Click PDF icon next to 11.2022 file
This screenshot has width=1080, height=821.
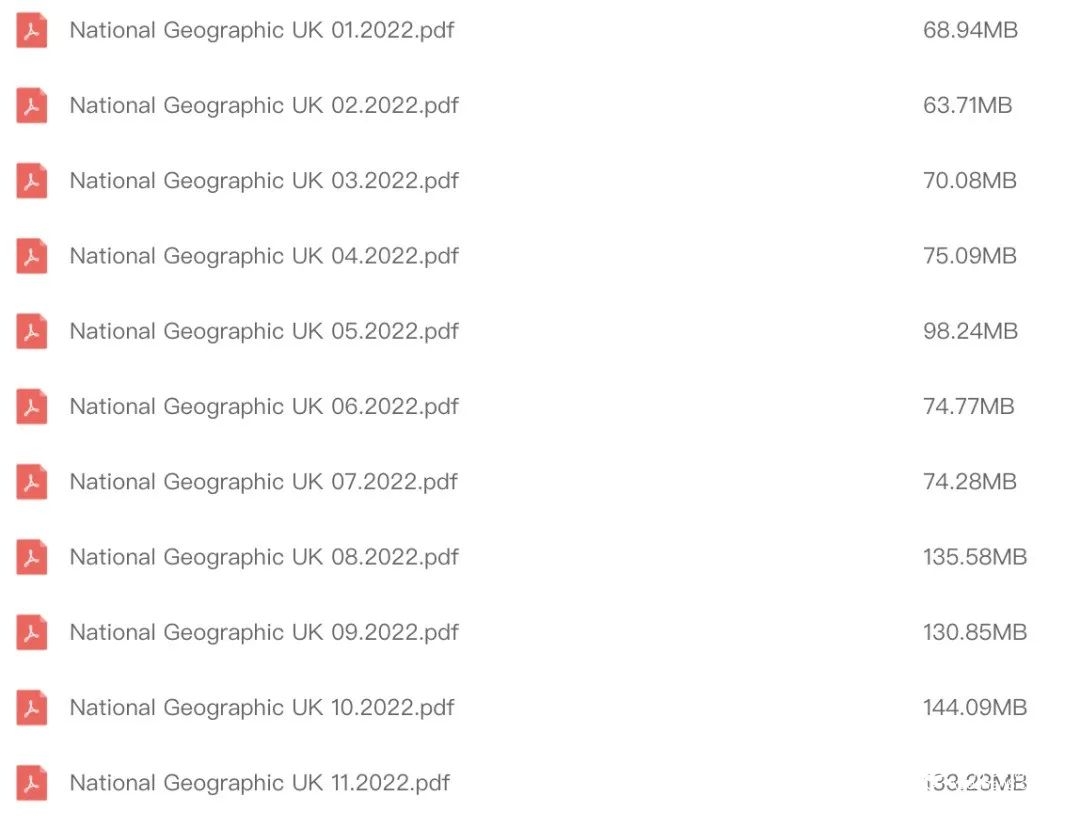32,783
